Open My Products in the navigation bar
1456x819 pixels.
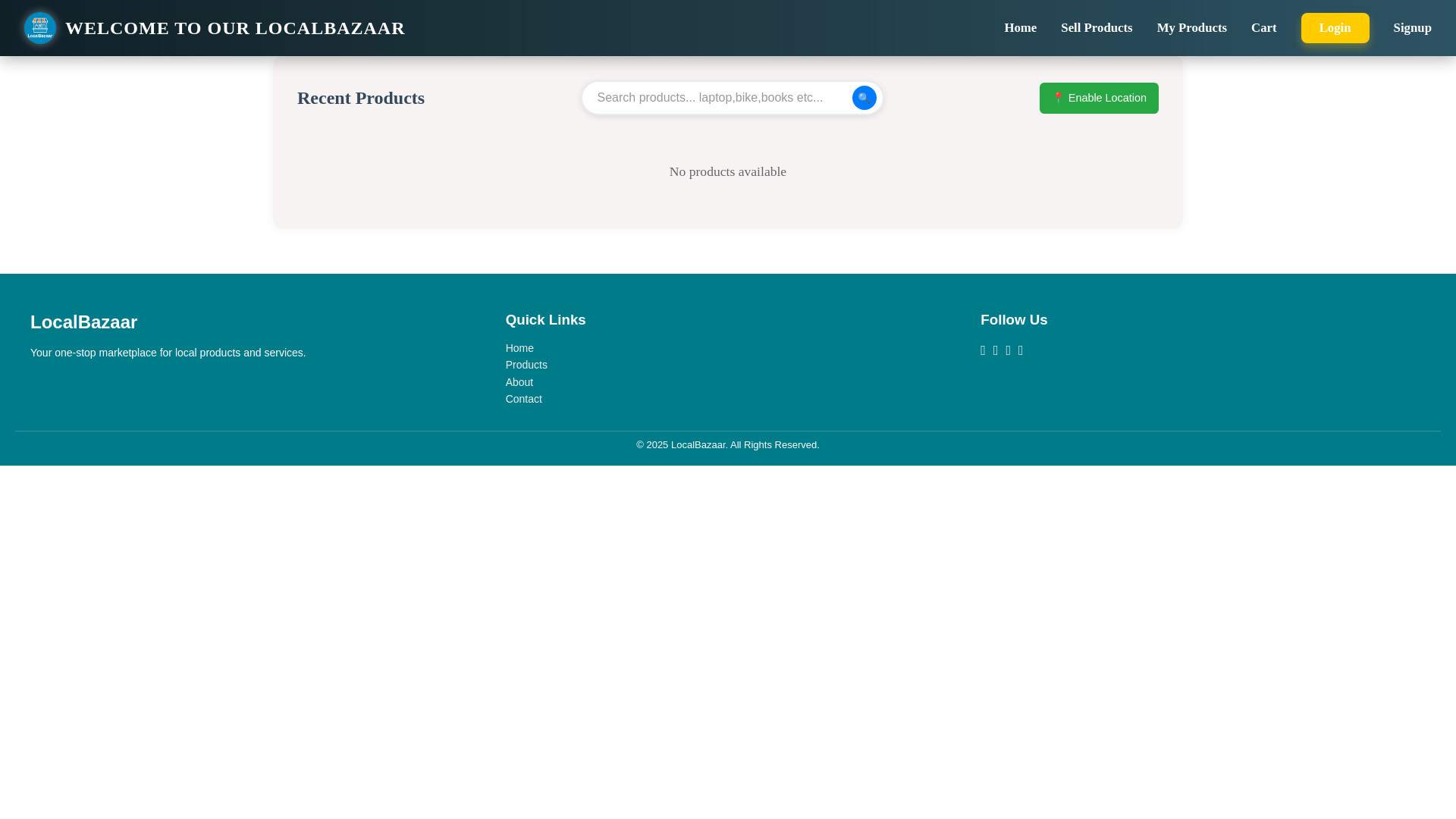(x=1191, y=28)
